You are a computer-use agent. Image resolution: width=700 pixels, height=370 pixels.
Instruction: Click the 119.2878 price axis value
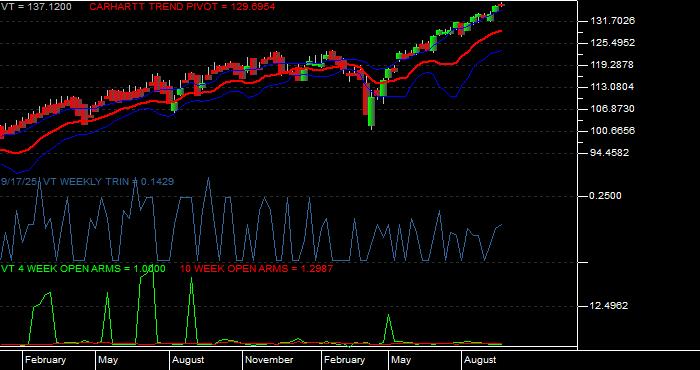click(x=612, y=65)
